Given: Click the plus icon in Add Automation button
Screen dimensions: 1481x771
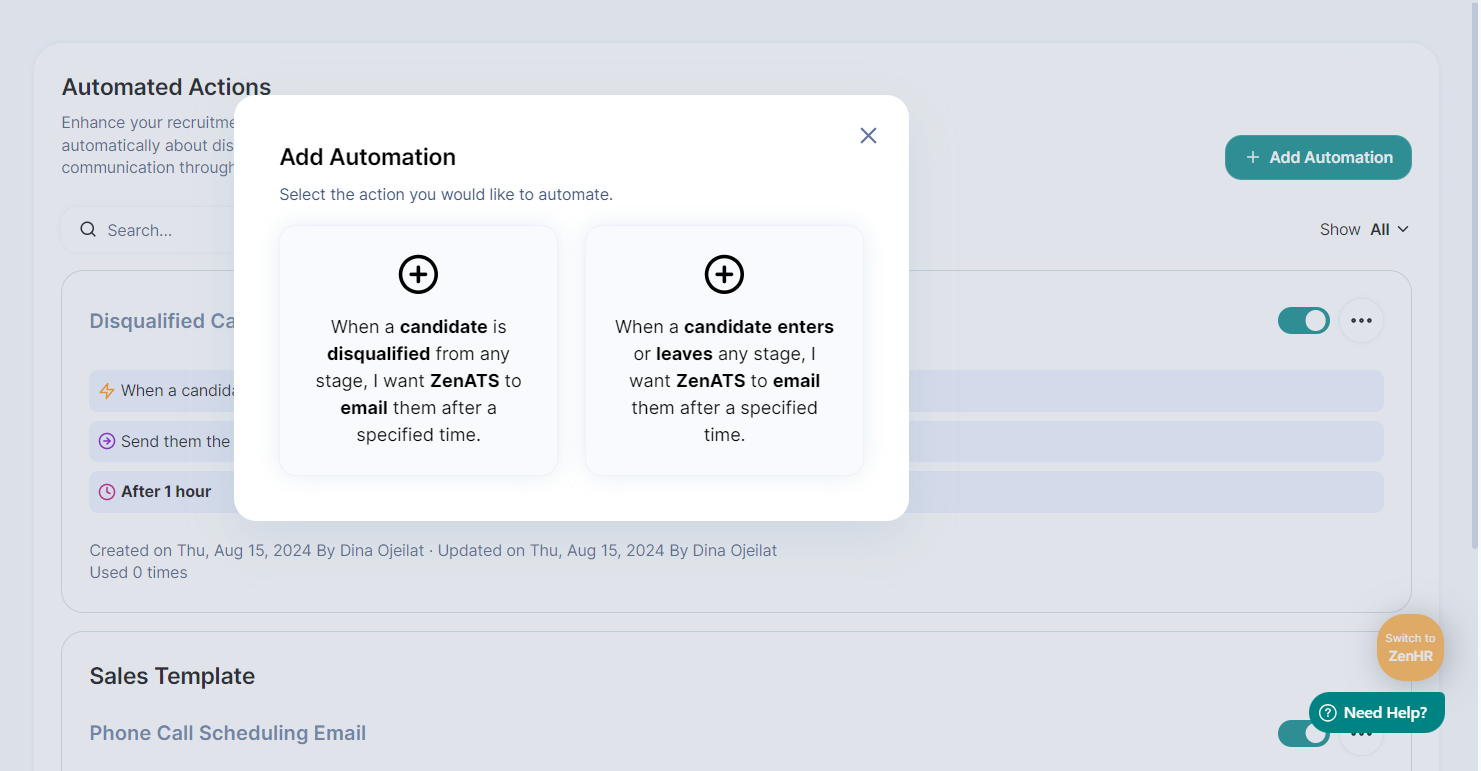Looking at the screenshot, I should coord(1252,157).
